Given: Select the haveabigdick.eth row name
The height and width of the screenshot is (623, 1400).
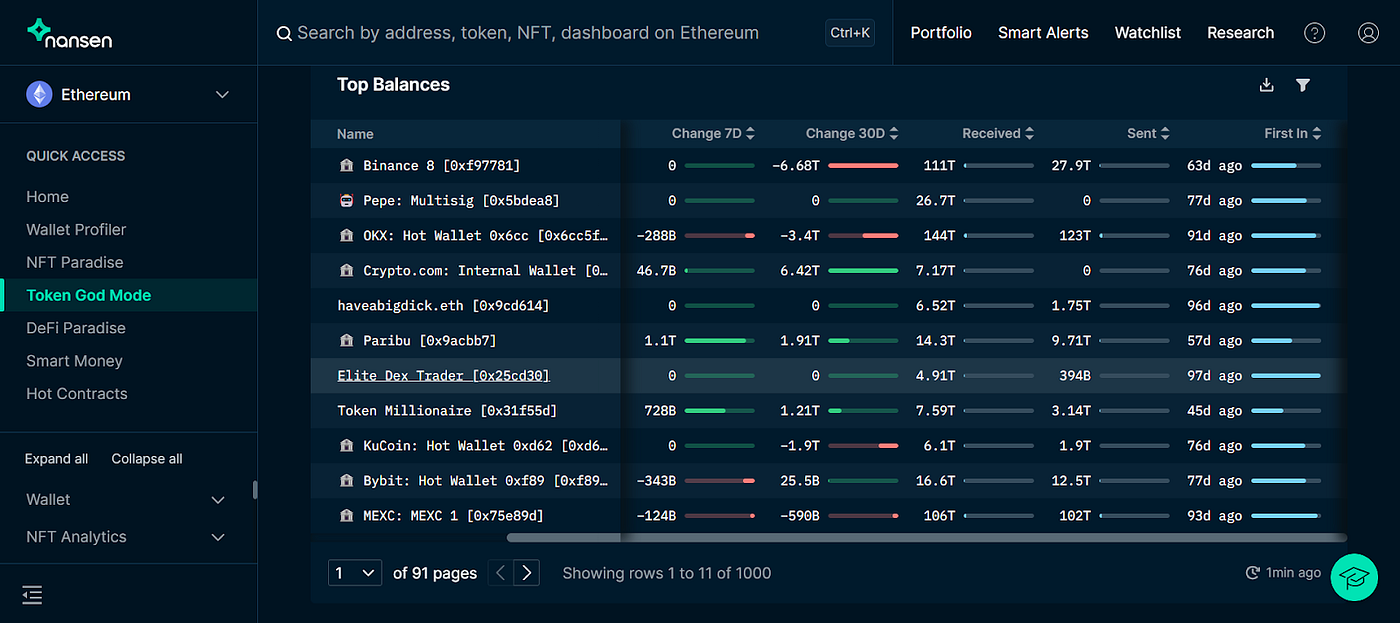Looking at the screenshot, I should click(x=443, y=305).
